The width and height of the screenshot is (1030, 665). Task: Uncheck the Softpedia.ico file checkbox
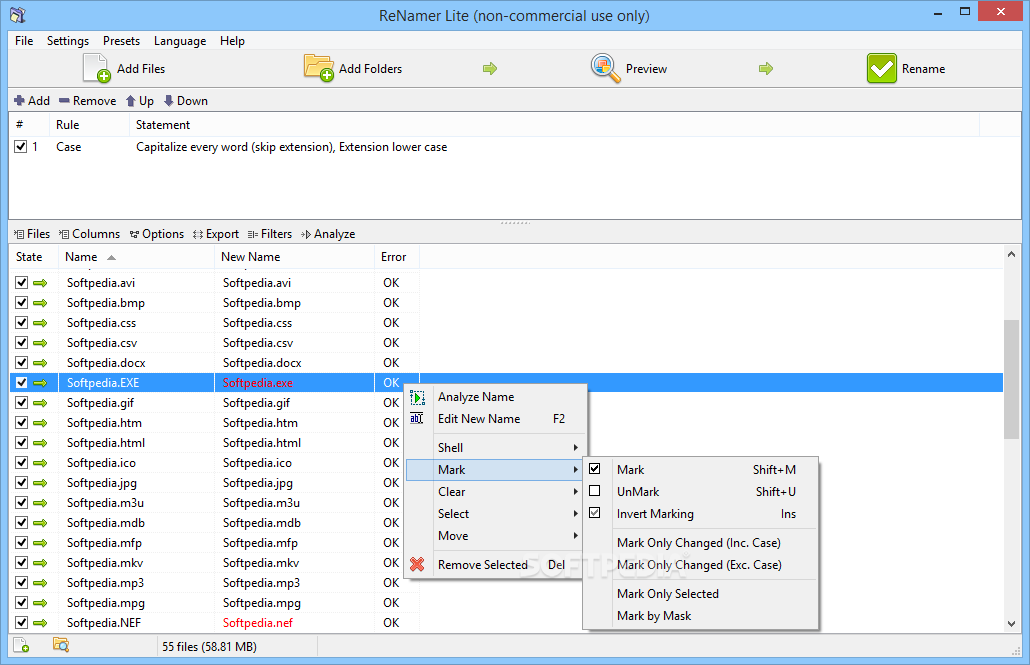pyautogui.click(x=22, y=463)
